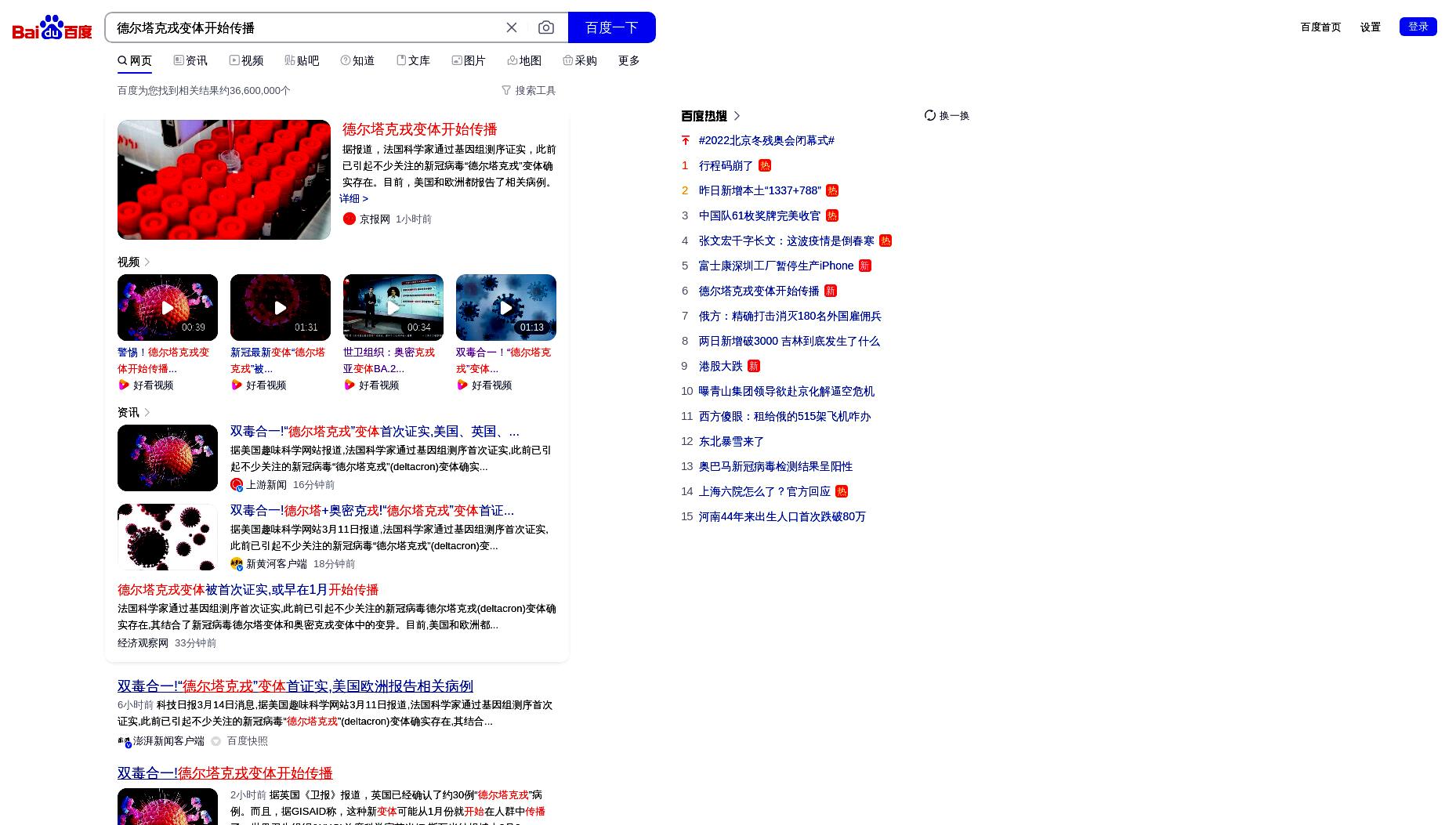
Task: Open camera image search icon
Action: pos(546,27)
